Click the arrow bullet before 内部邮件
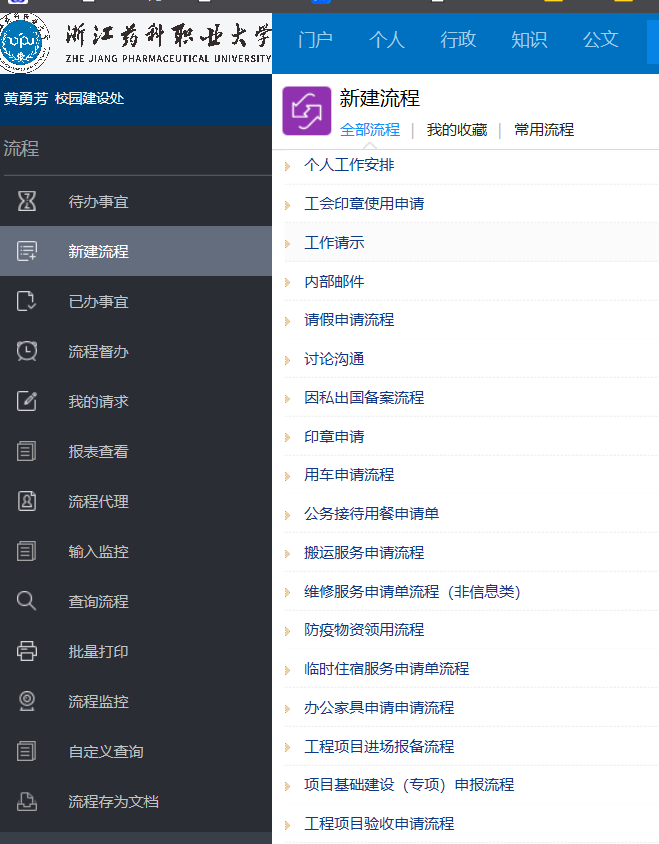This screenshot has height=844, width=659. 288,283
